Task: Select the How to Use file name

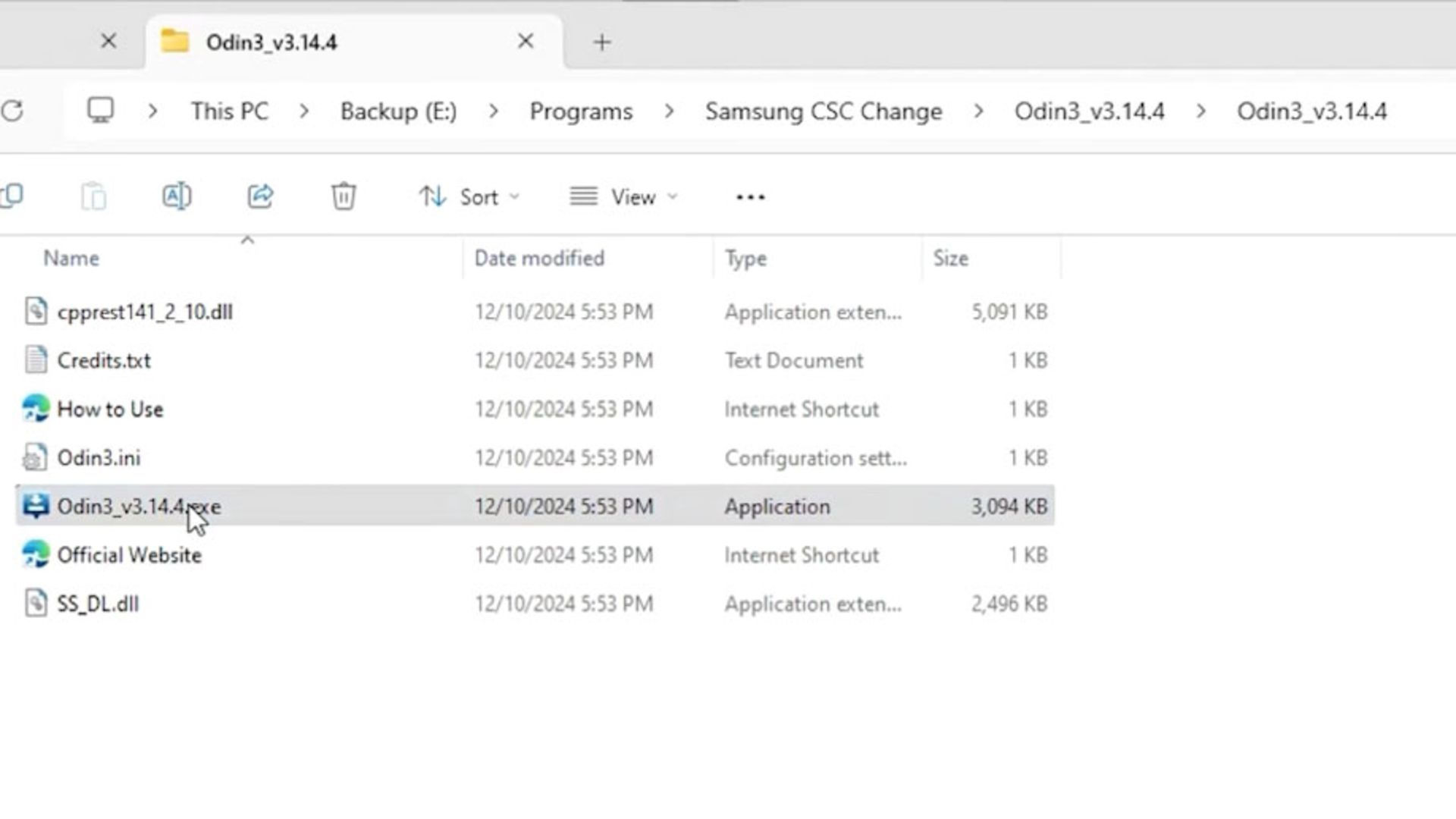Action: pos(110,409)
